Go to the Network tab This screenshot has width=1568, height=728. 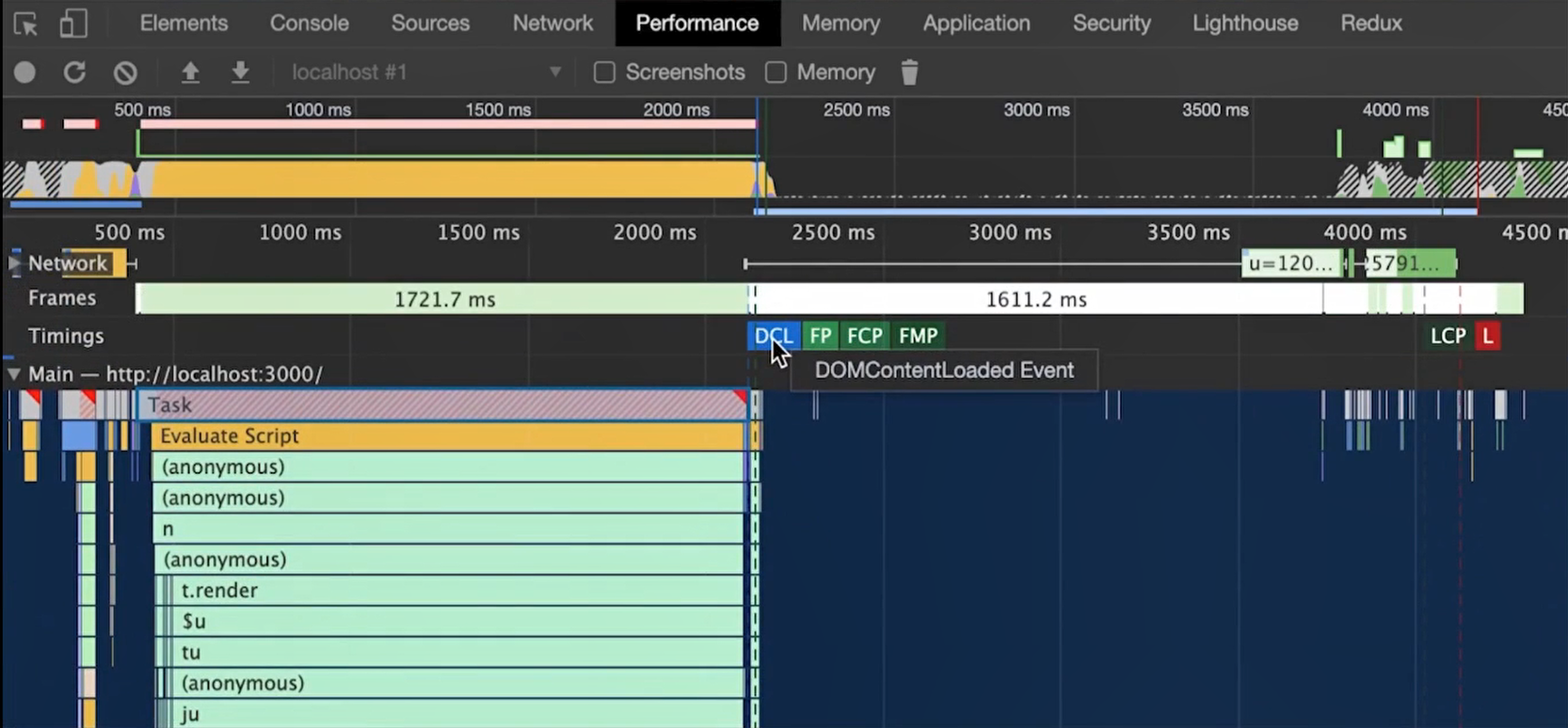(552, 24)
